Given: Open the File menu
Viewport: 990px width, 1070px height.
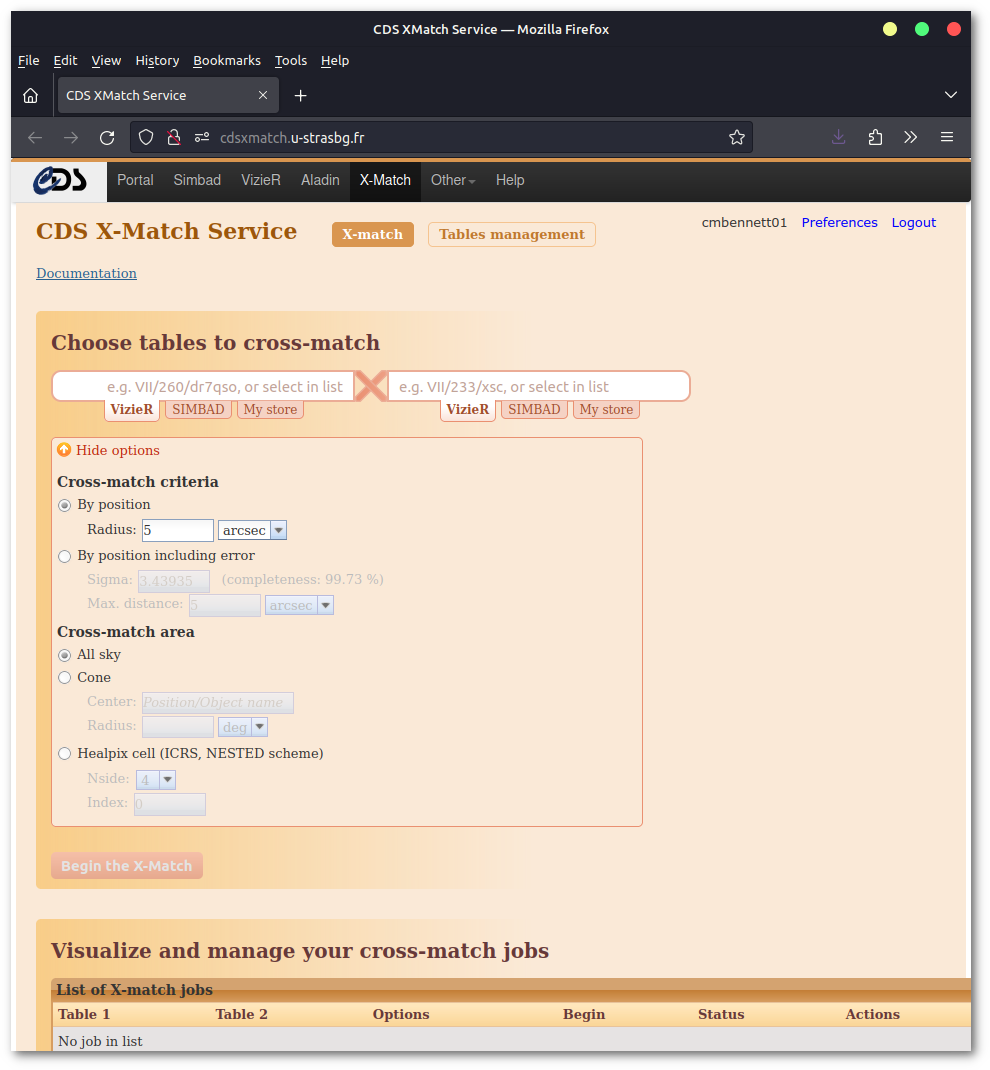Looking at the screenshot, I should pos(28,61).
